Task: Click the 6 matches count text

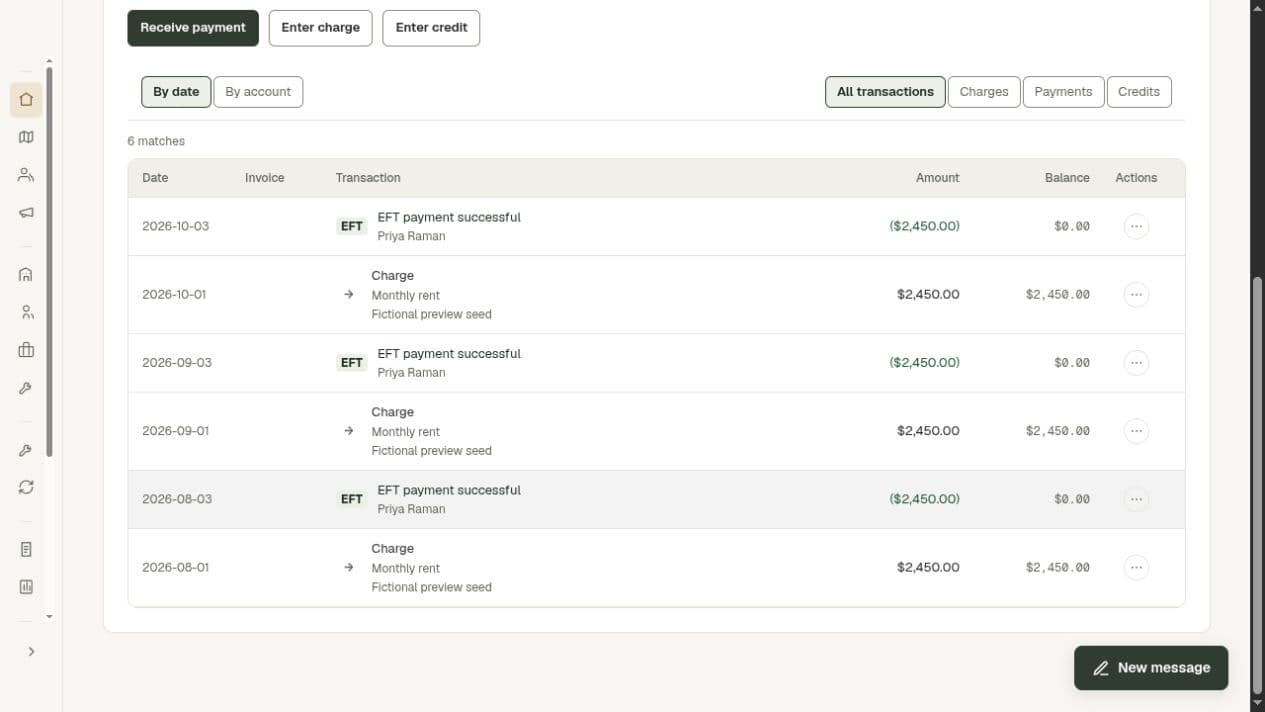Action: 156,141
